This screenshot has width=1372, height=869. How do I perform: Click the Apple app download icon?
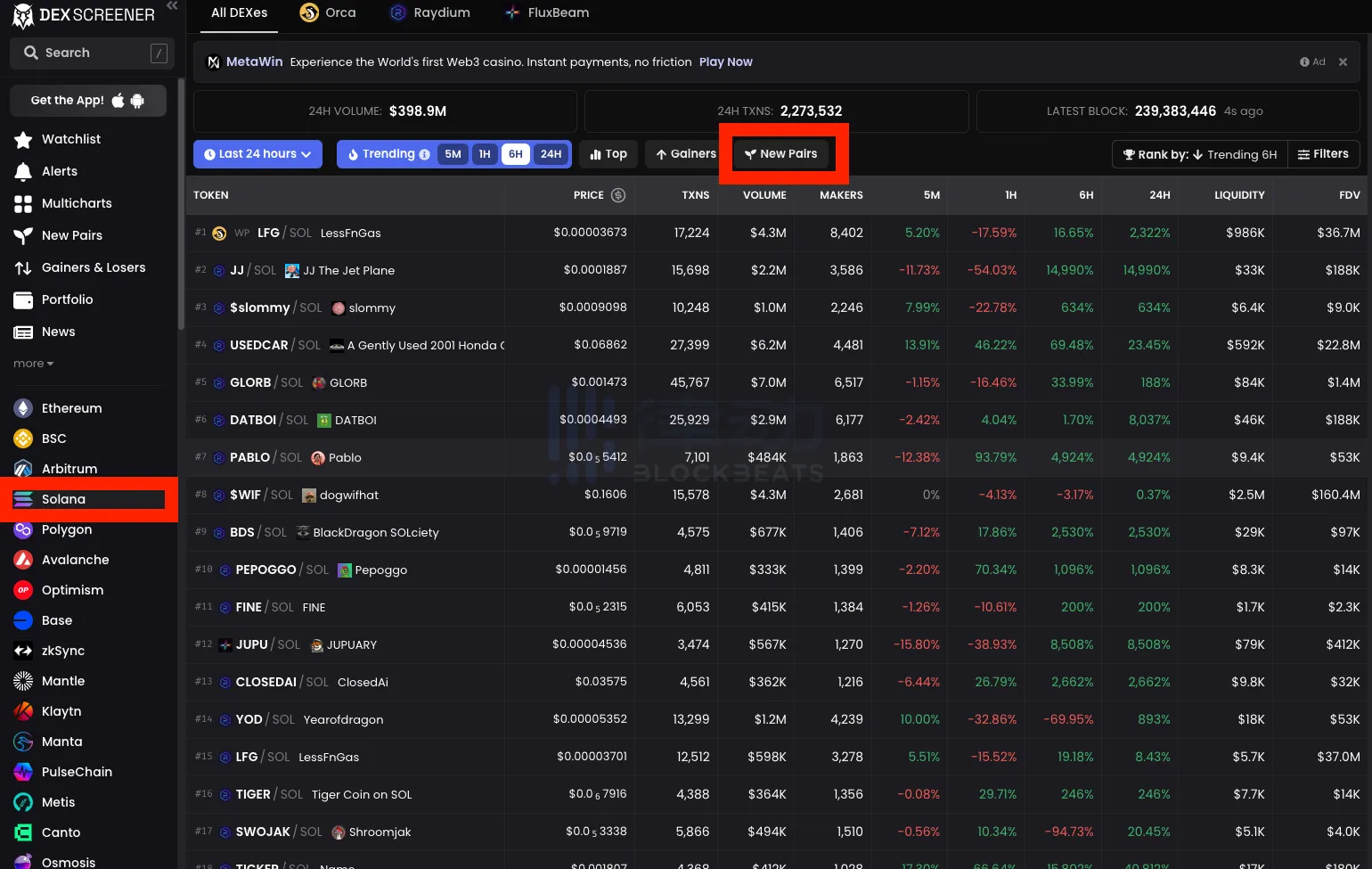pos(118,101)
